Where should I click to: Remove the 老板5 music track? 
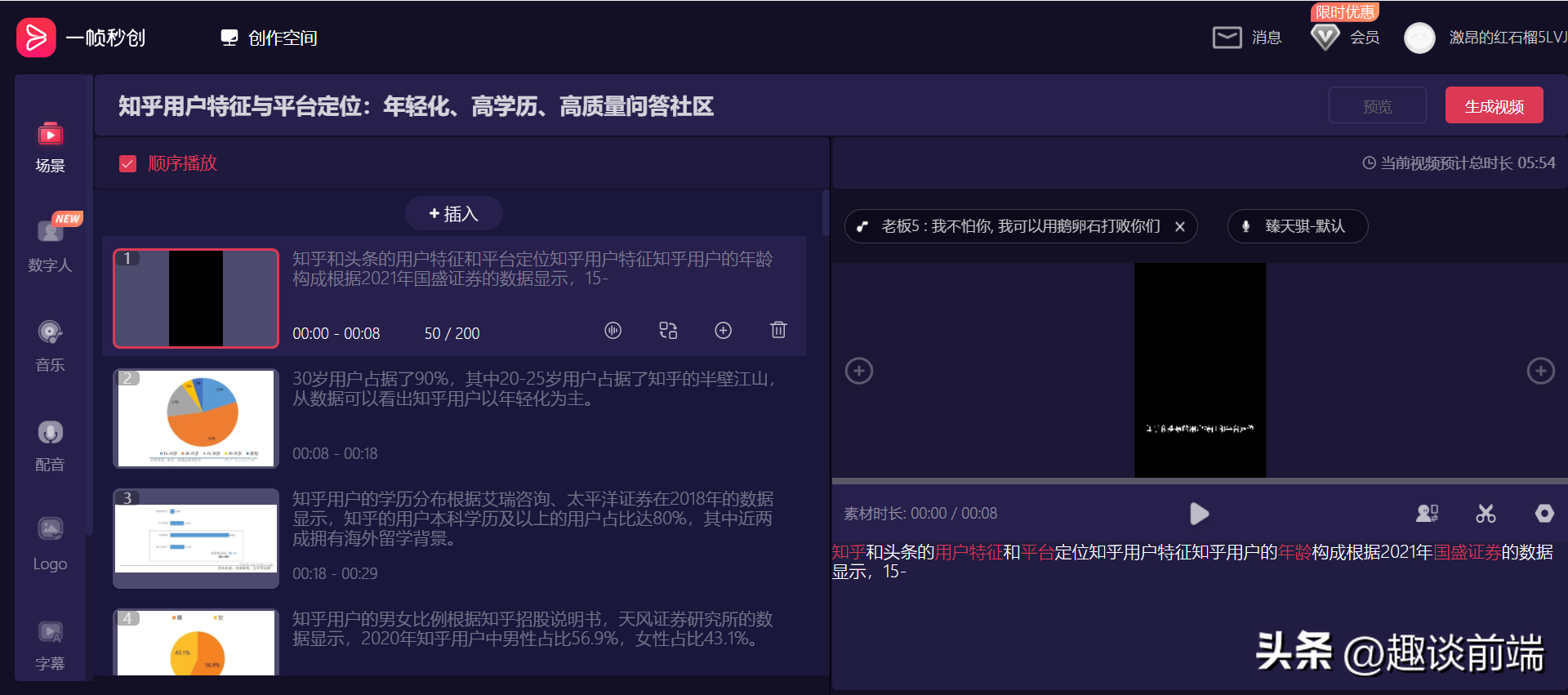1179,227
